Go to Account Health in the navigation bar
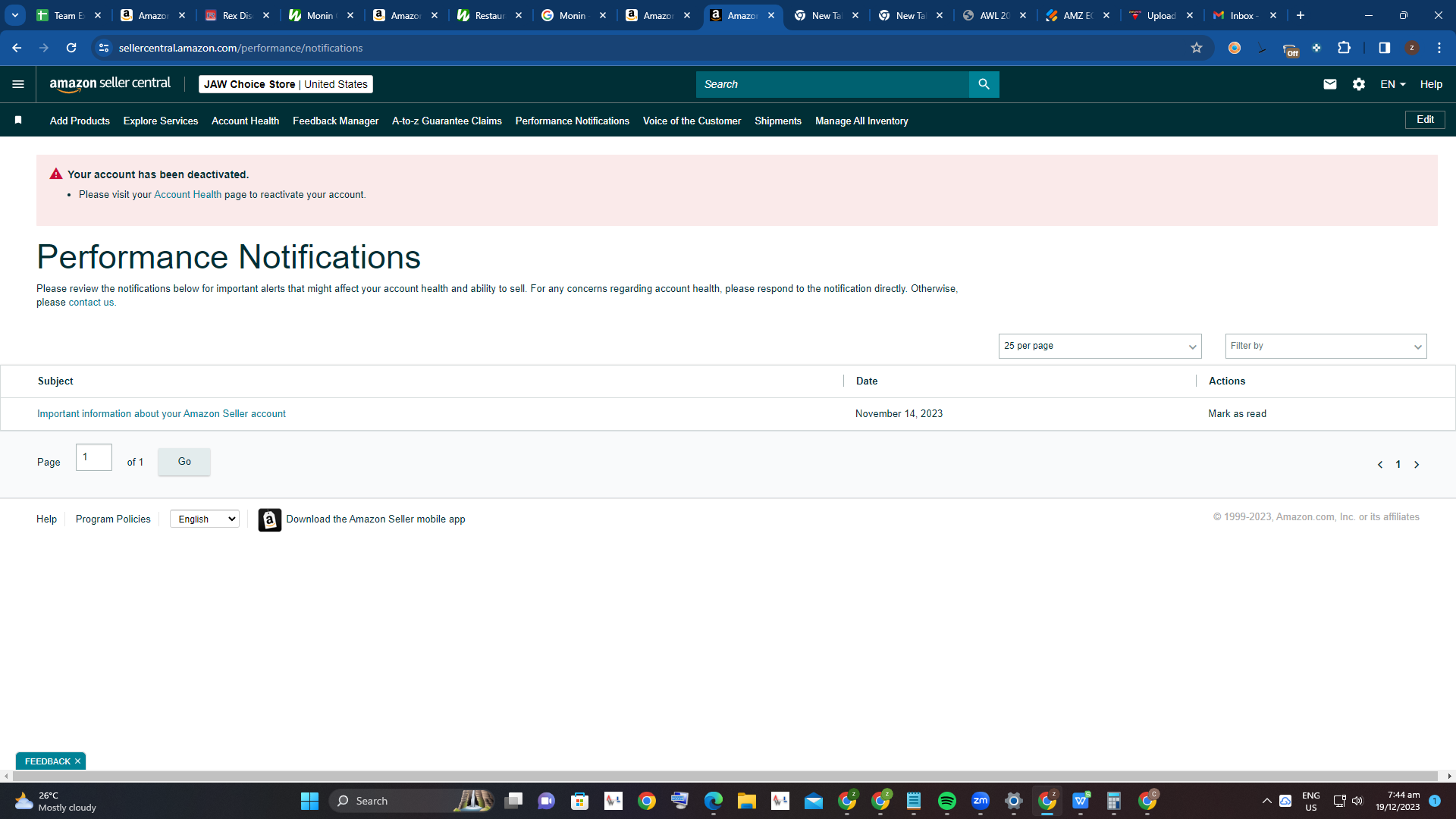This screenshot has width=1456, height=819. (245, 121)
